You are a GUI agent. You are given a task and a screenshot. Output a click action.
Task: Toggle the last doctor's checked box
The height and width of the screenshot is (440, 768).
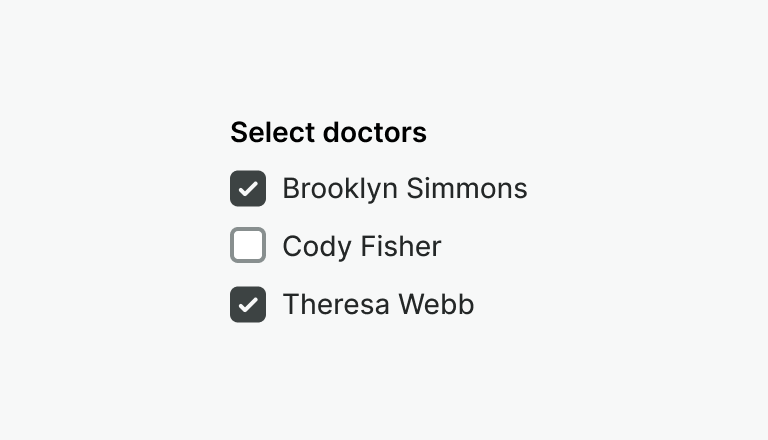tap(248, 304)
